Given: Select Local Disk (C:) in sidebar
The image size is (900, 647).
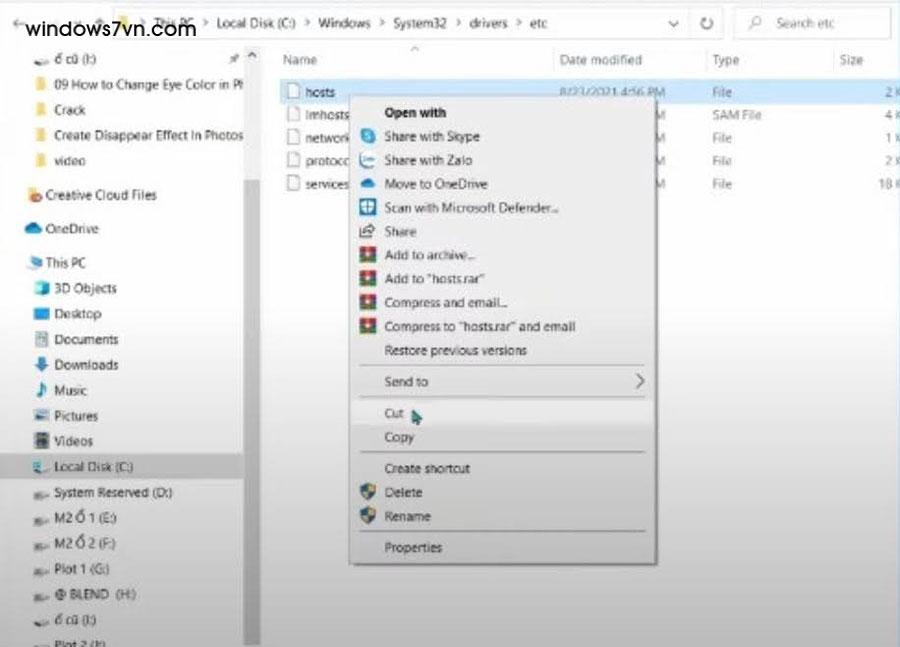Looking at the screenshot, I should (93, 467).
